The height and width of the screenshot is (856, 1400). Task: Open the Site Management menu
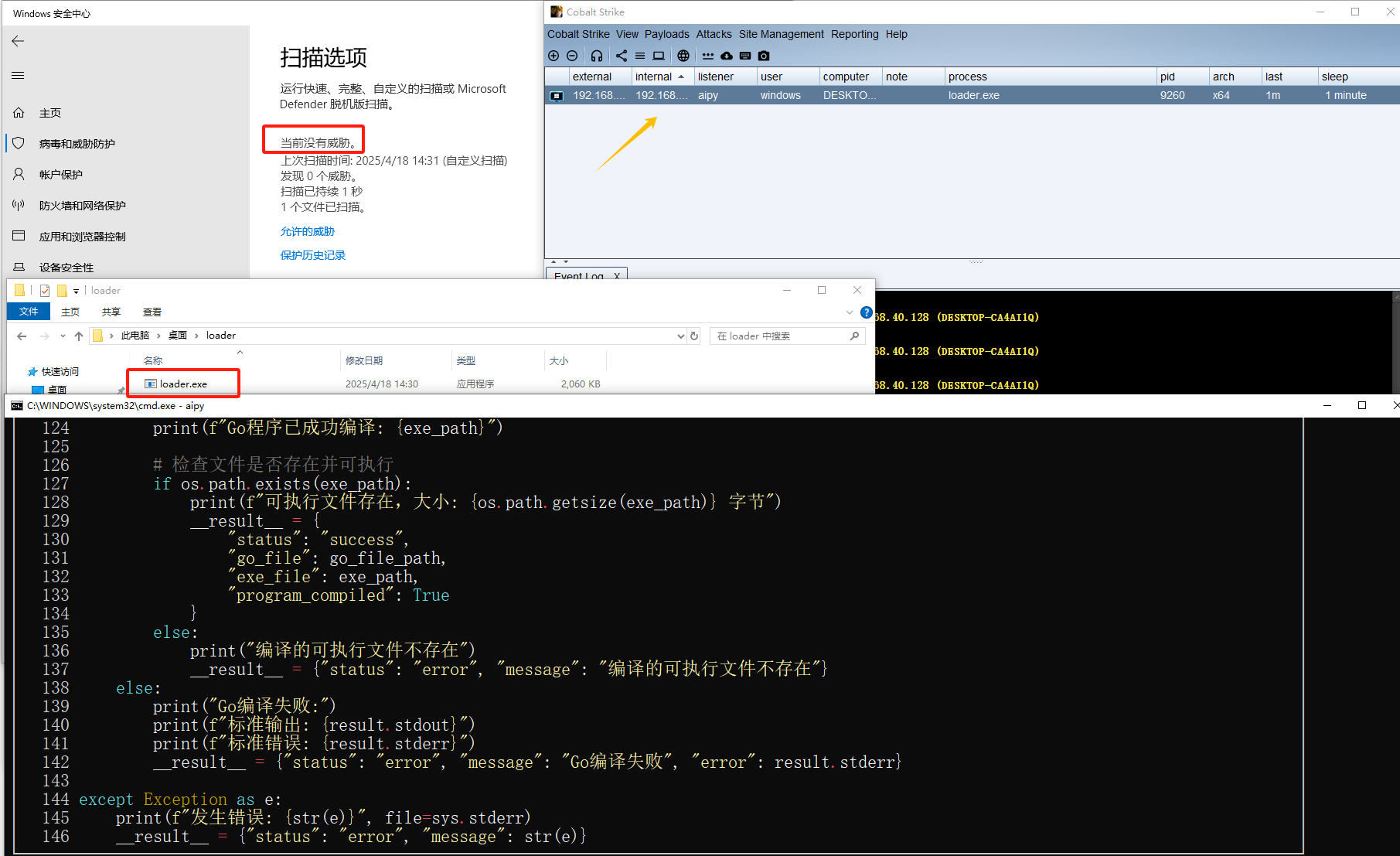(x=782, y=34)
